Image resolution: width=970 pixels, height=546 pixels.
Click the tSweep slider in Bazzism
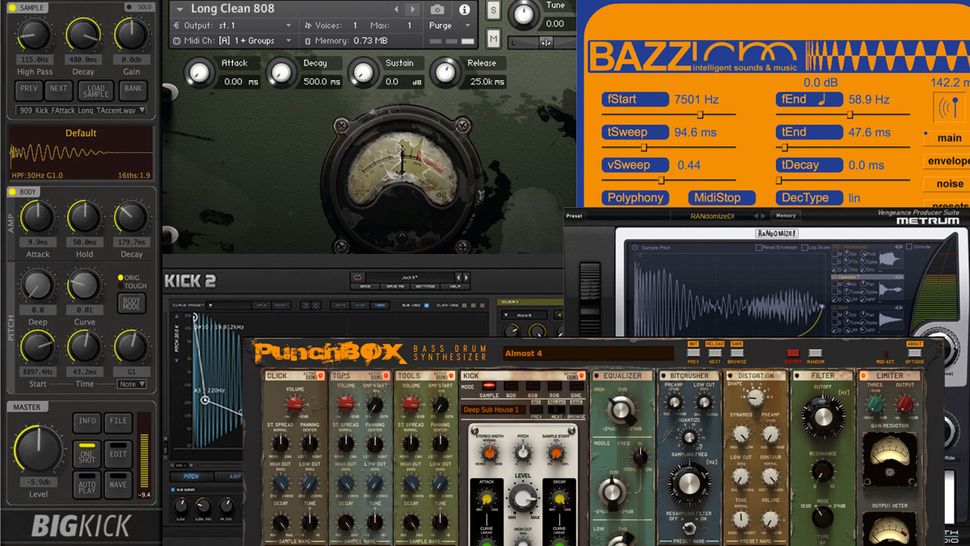coord(669,148)
